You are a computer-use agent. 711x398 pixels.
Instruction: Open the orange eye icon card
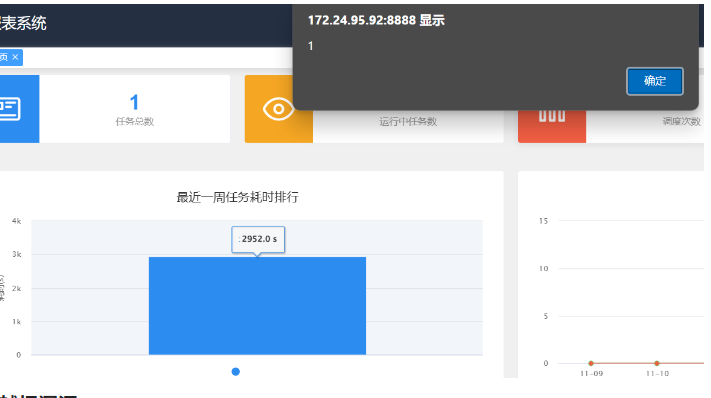coord(278,109)
